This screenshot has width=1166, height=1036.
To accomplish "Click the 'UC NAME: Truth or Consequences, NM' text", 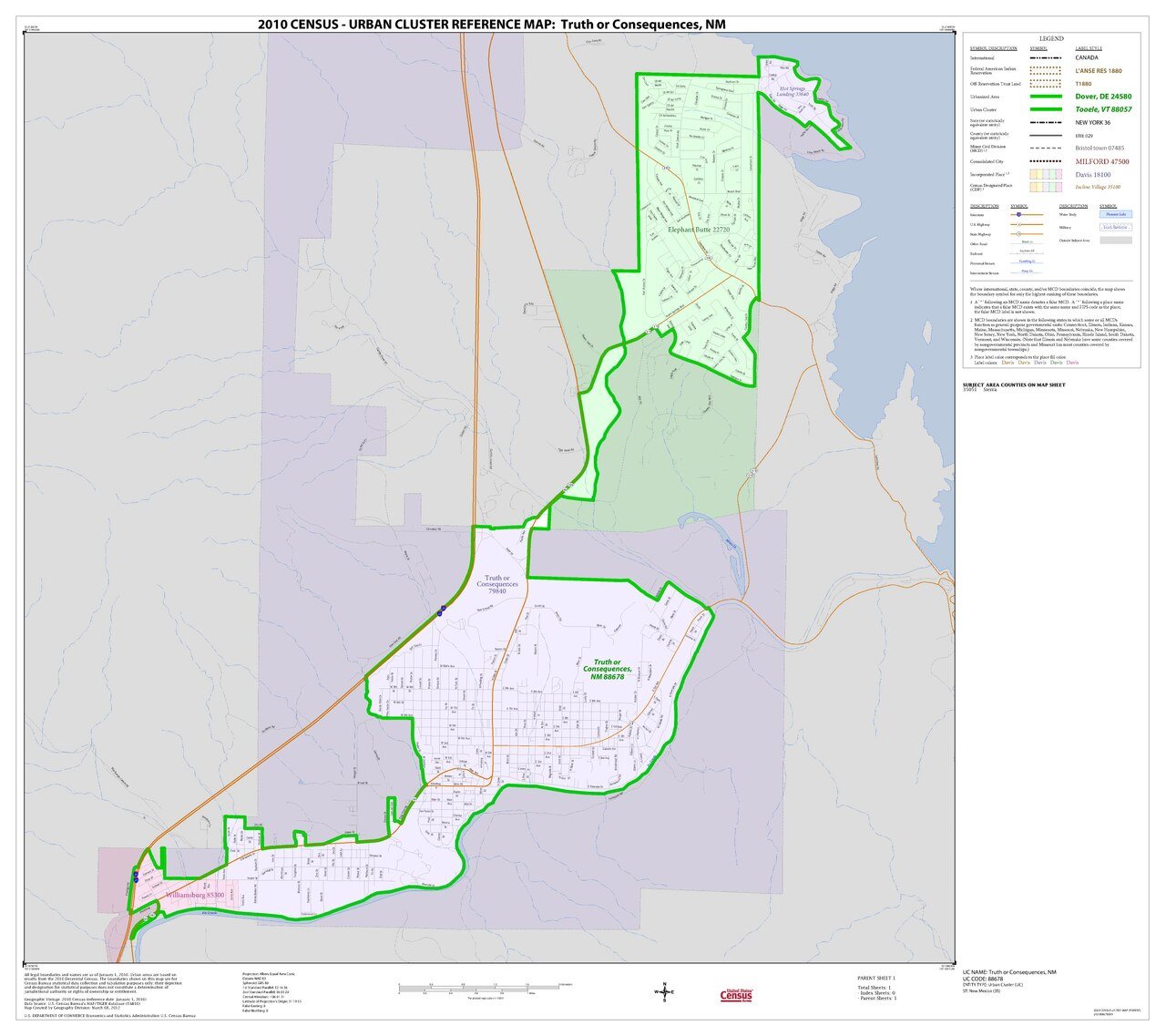I will (1009, 972).
